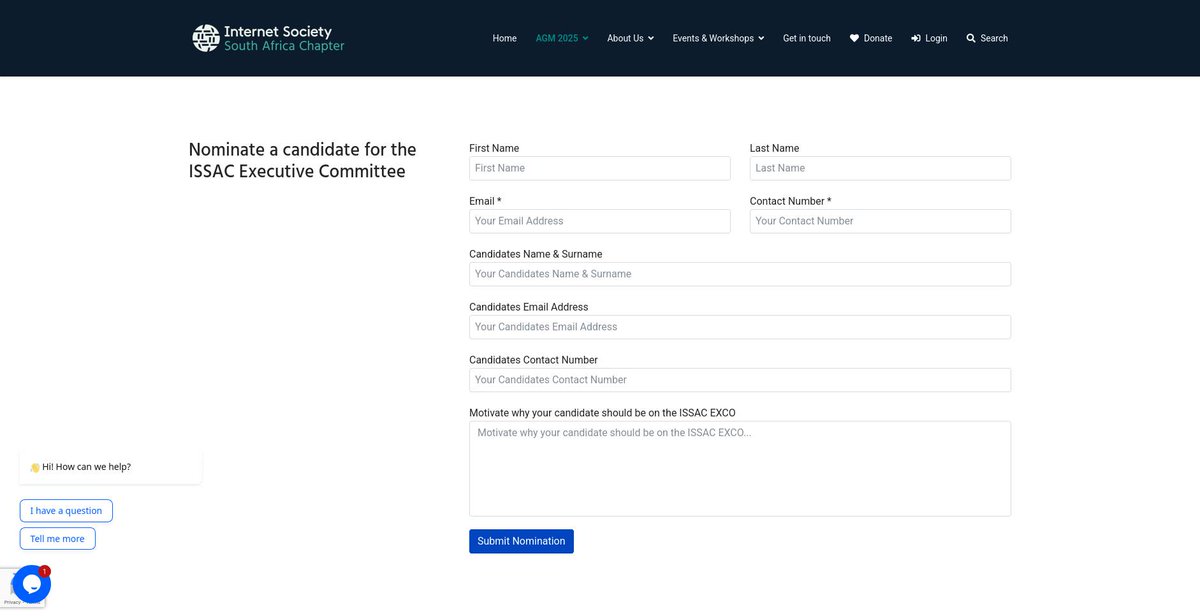Open the Login link
This screenshot has width=1200, height=616.
[x=936, y=38]
